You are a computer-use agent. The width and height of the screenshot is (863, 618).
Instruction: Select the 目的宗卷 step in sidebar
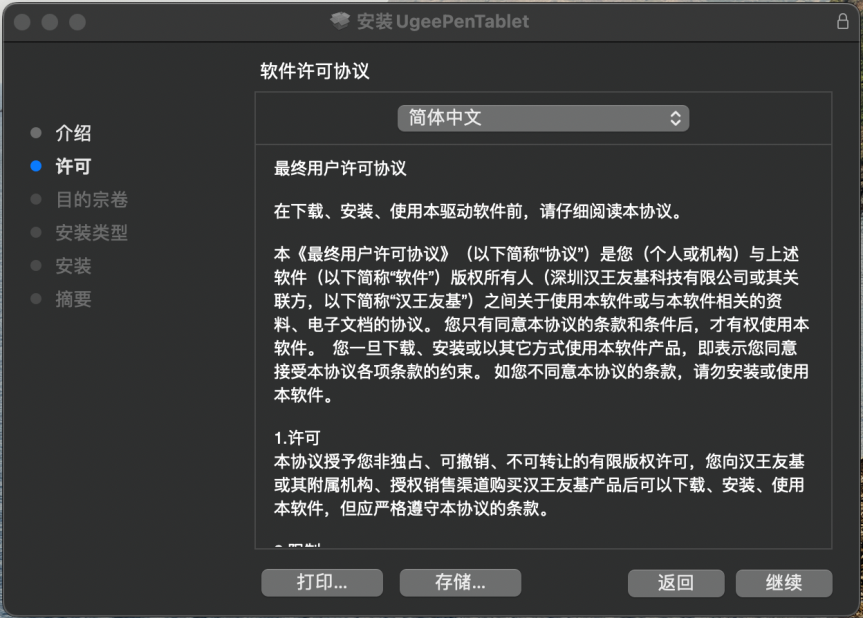(91, 199)
